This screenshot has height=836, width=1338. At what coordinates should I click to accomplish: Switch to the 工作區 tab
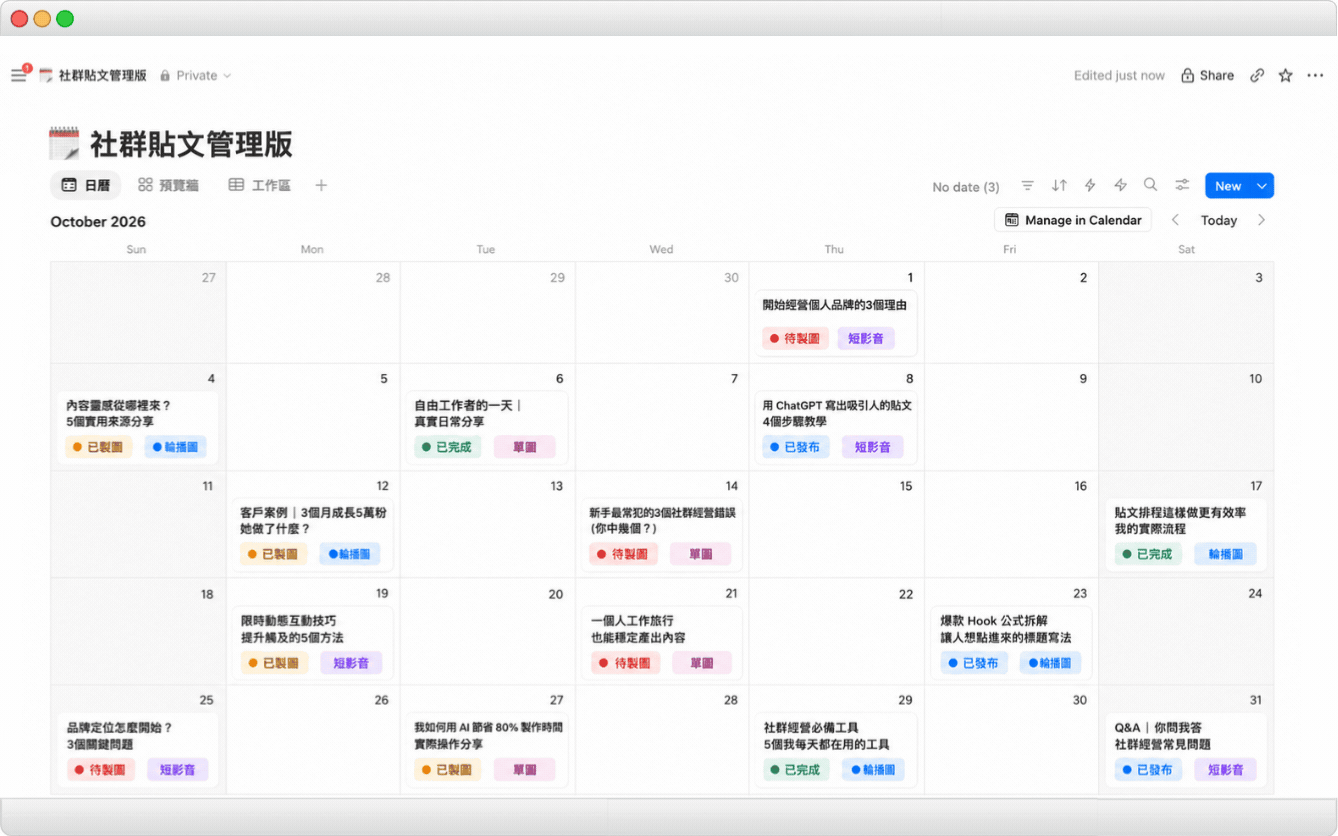click(260, 185)
